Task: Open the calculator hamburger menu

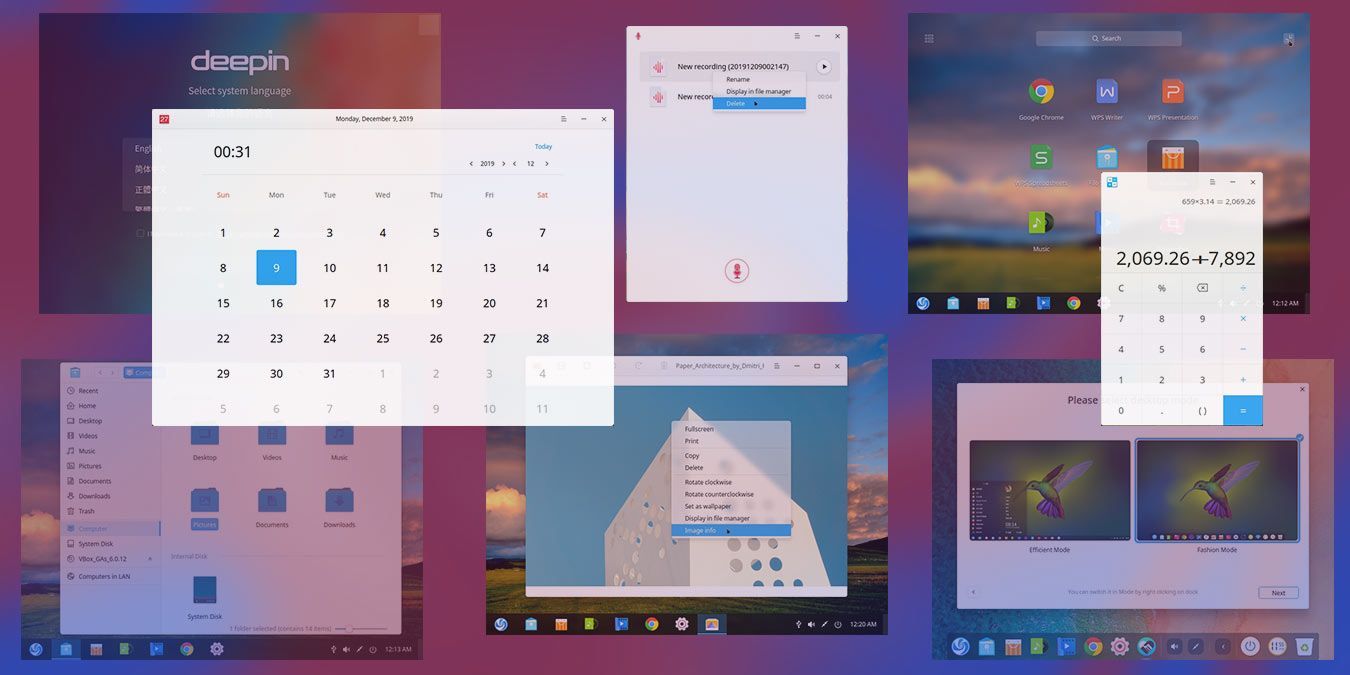Action: pyautogui.click(x=1212, y=182)
